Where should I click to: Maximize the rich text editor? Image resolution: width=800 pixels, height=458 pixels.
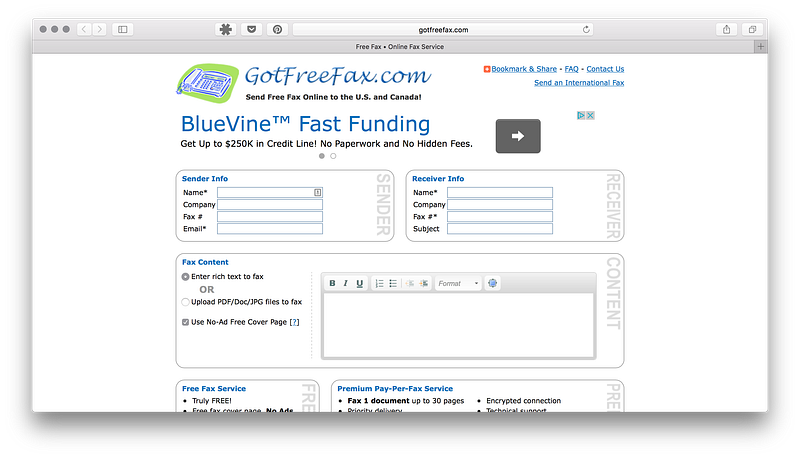tap(492, 283)
